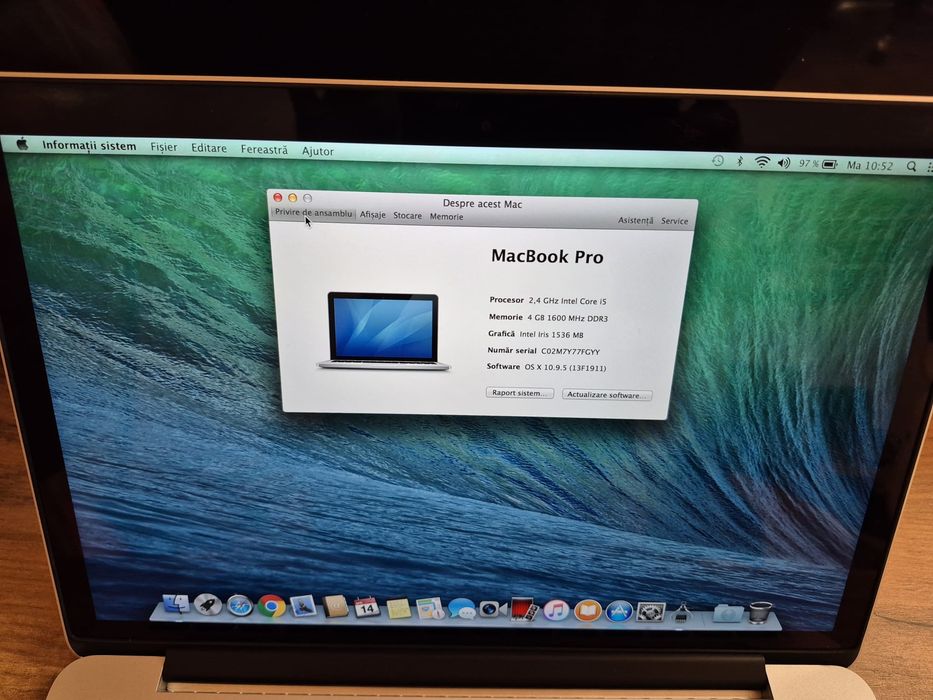Open iBooks orange icon in dock
This screenshot has width=933, height=700.
588,611
